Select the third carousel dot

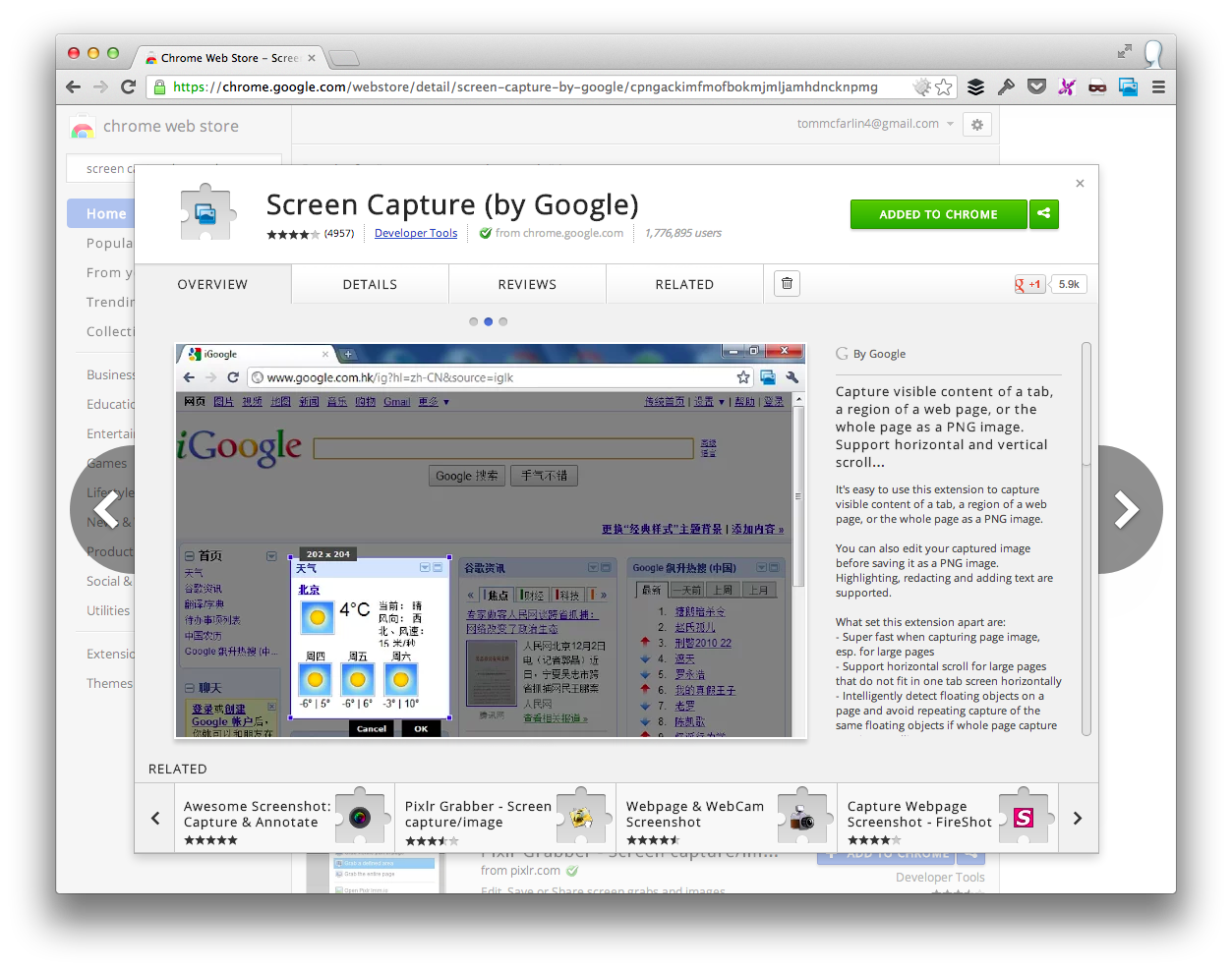[x=503, y=321]
